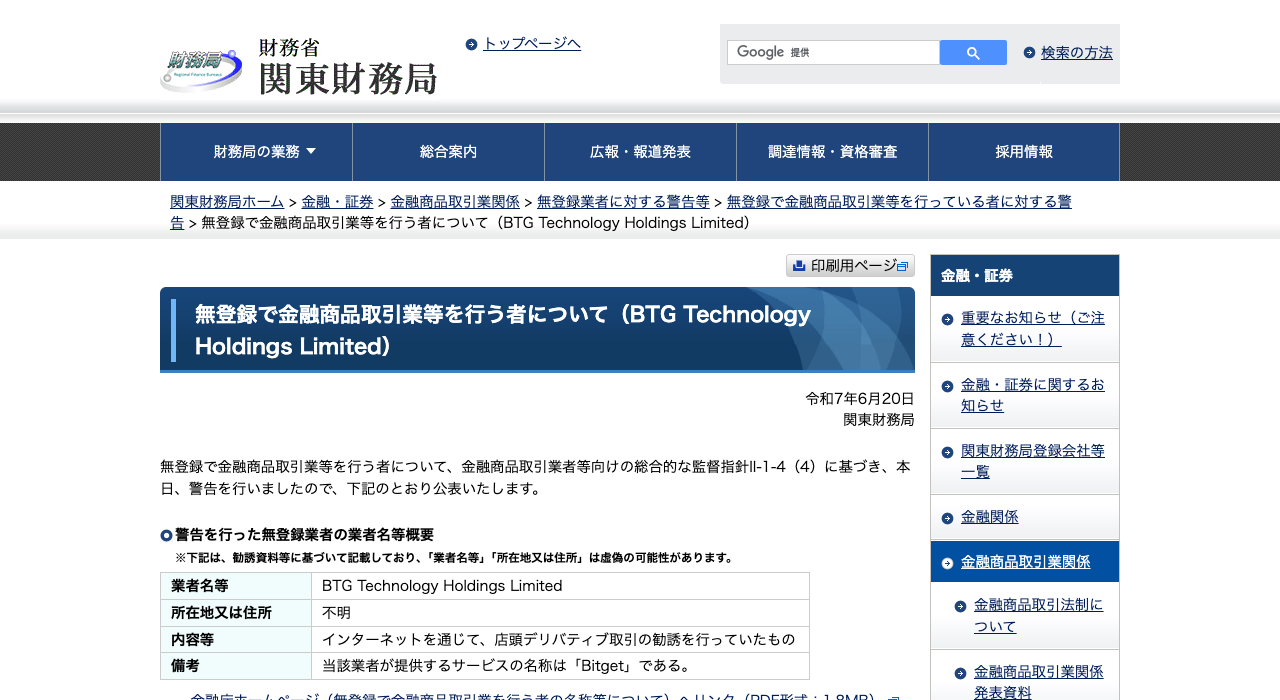Click arrow bullet beside 関東財務局登録会社等一覧
This screenshot has width=1280, height=700.
[947, 452]
